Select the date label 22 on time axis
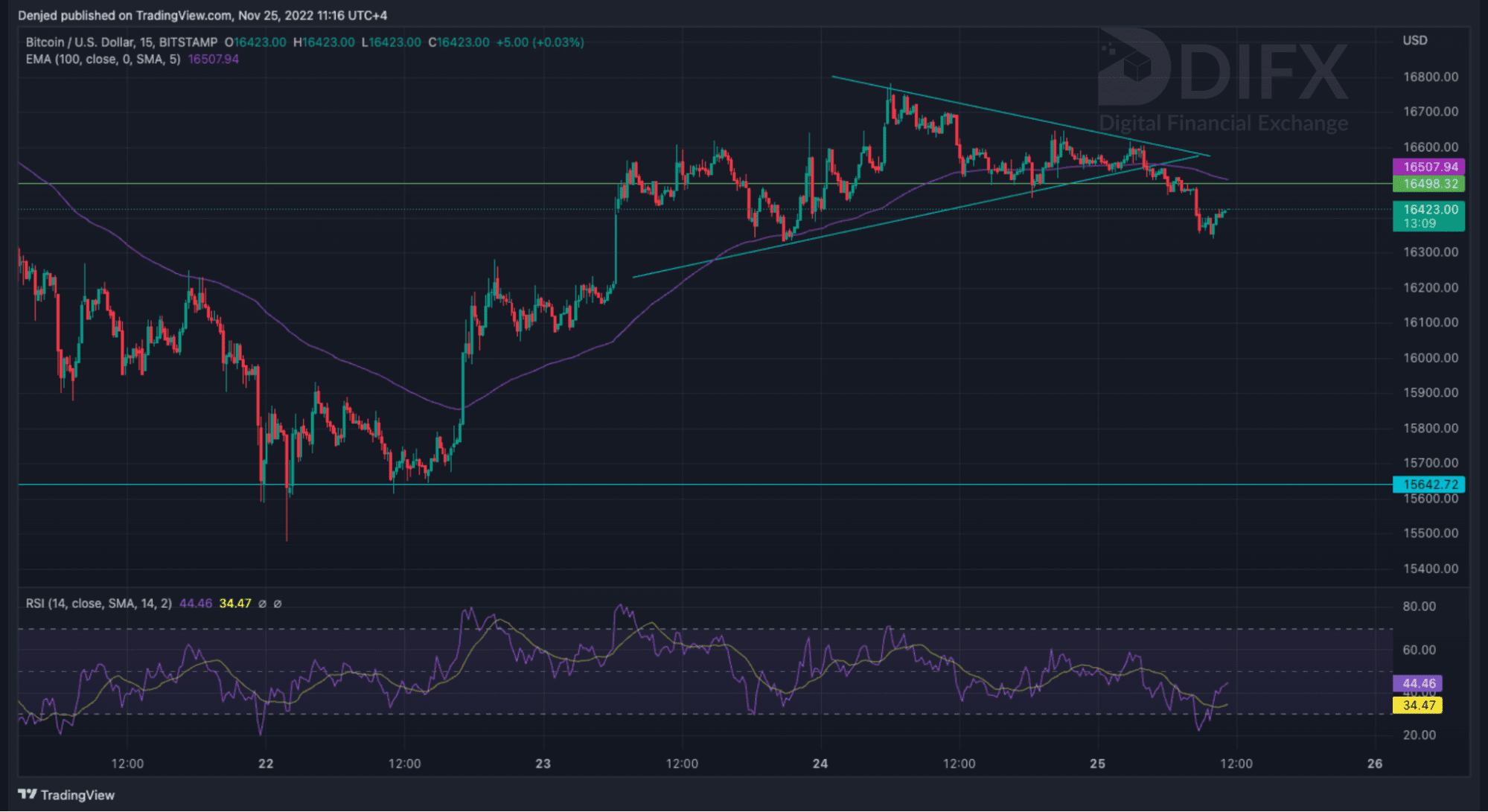This screenshot has height=812, width=1488. pos(266,764)
